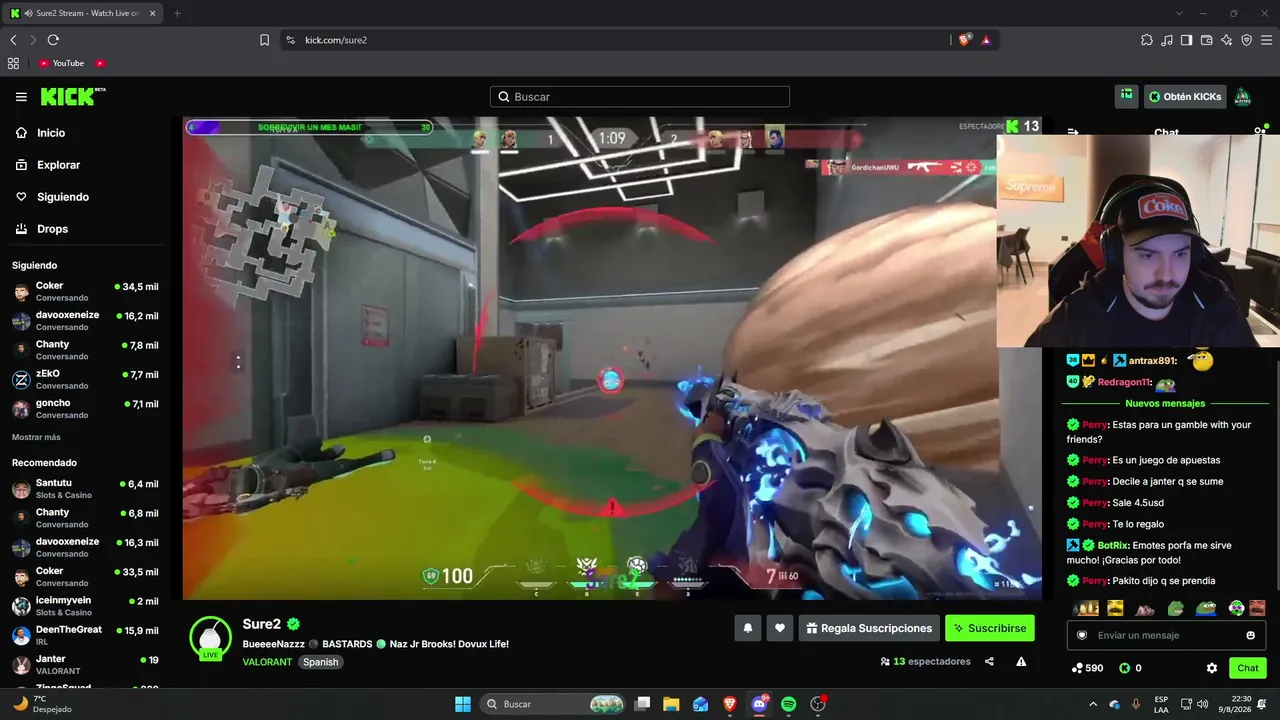Open browser extensions puzzle icon
This screenshot has width=1280, height=720.
pos(1147,40)
